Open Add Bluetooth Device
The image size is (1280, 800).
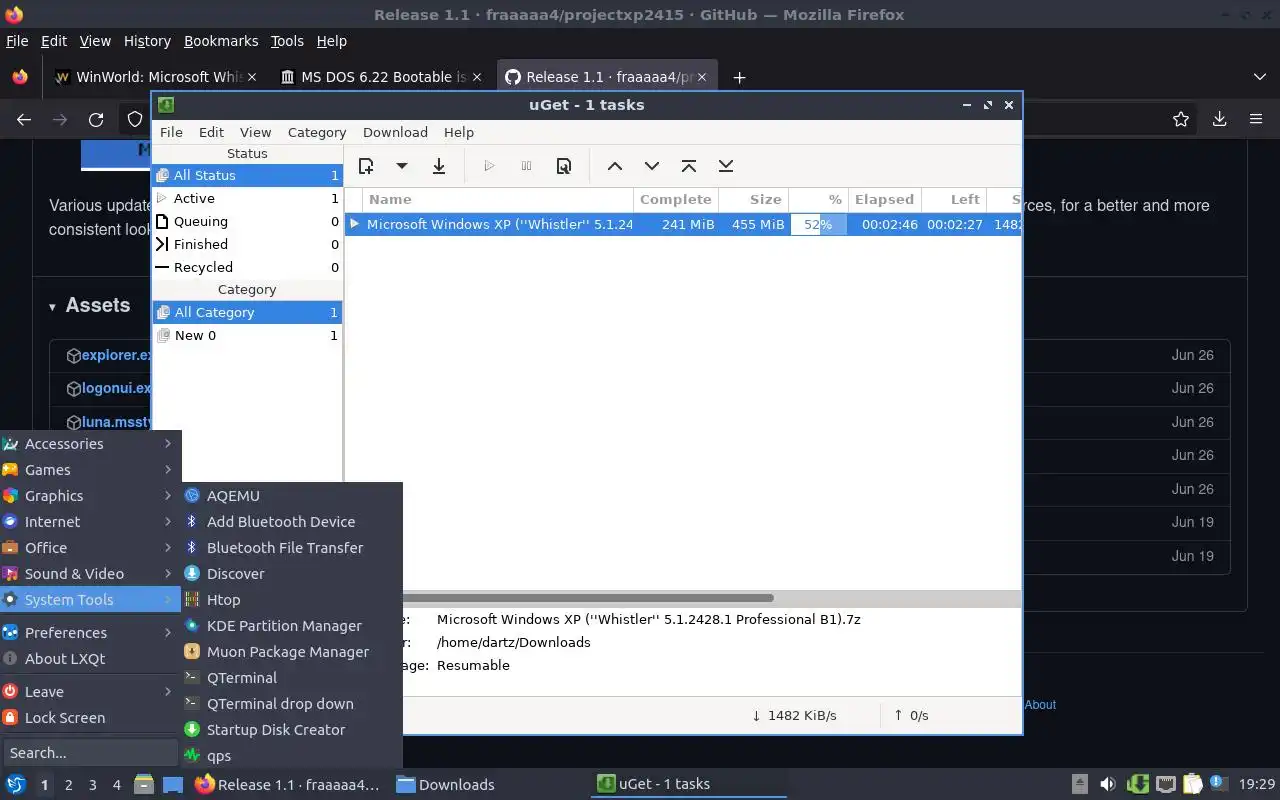(x=292, y=522)
